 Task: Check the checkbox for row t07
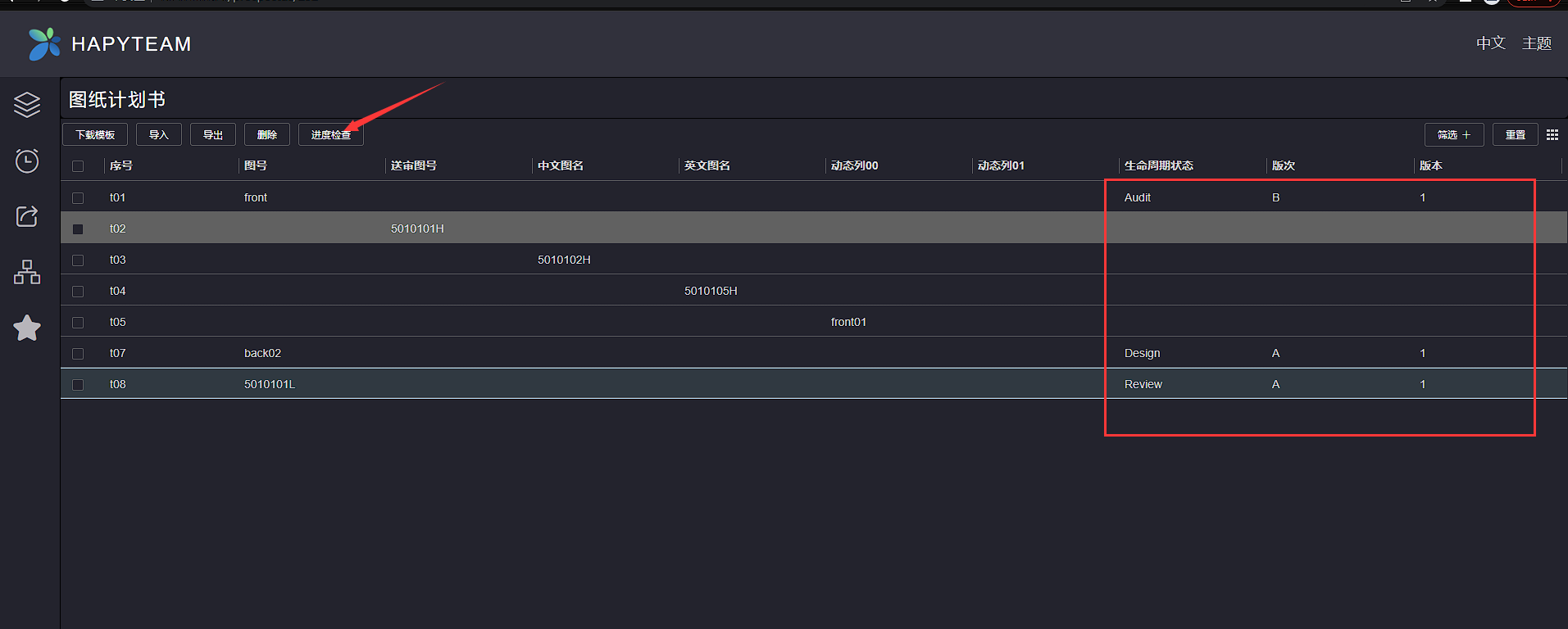78,354
